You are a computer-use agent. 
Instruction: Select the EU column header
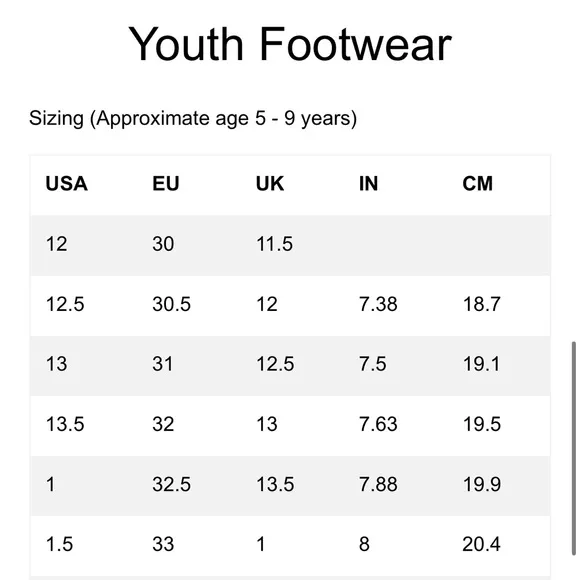pyautogui.click(x=166, y=183)
